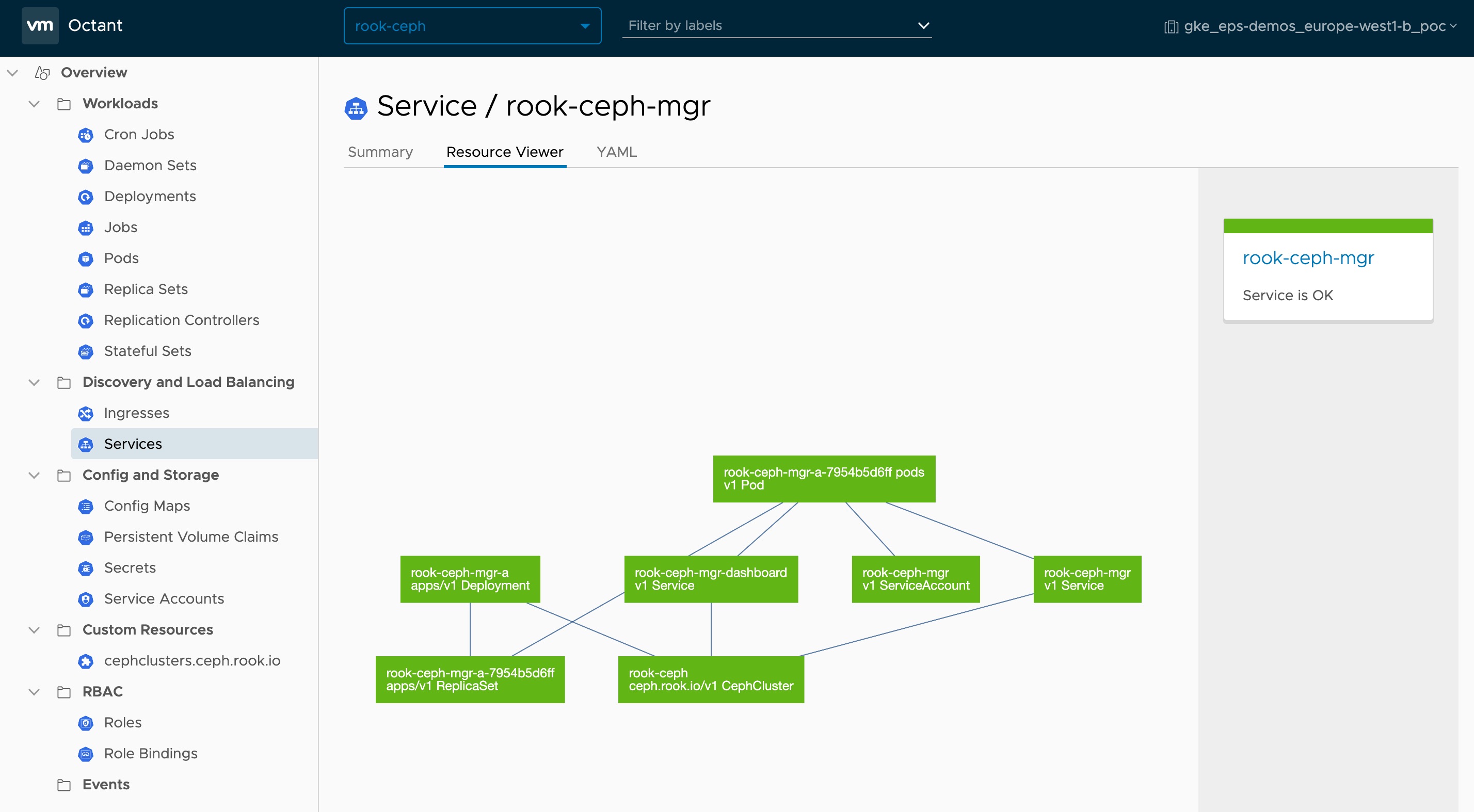Click the Role Bindings icon

[85, 754]
